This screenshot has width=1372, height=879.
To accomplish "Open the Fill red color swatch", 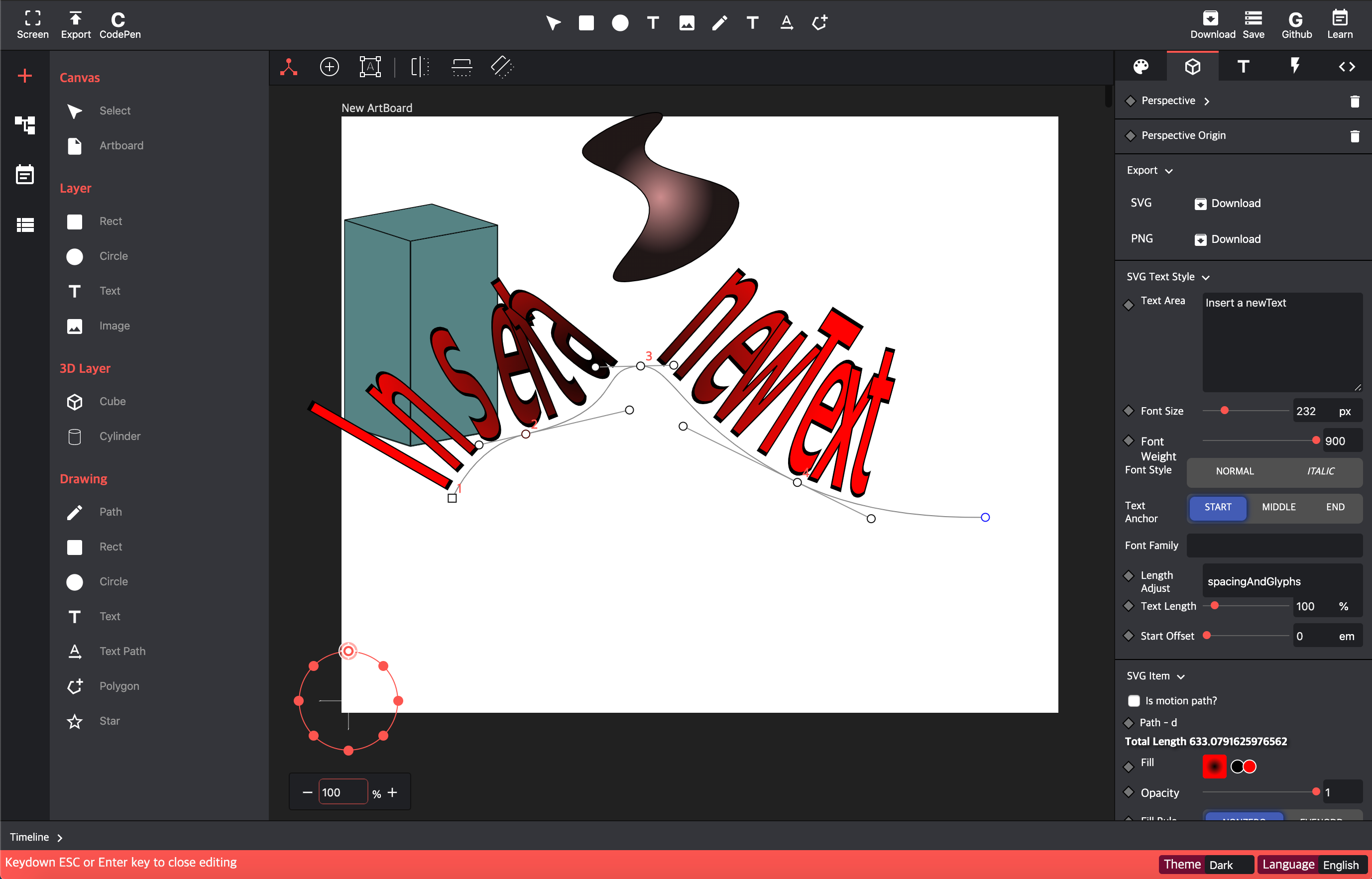I will point(1214,766).
